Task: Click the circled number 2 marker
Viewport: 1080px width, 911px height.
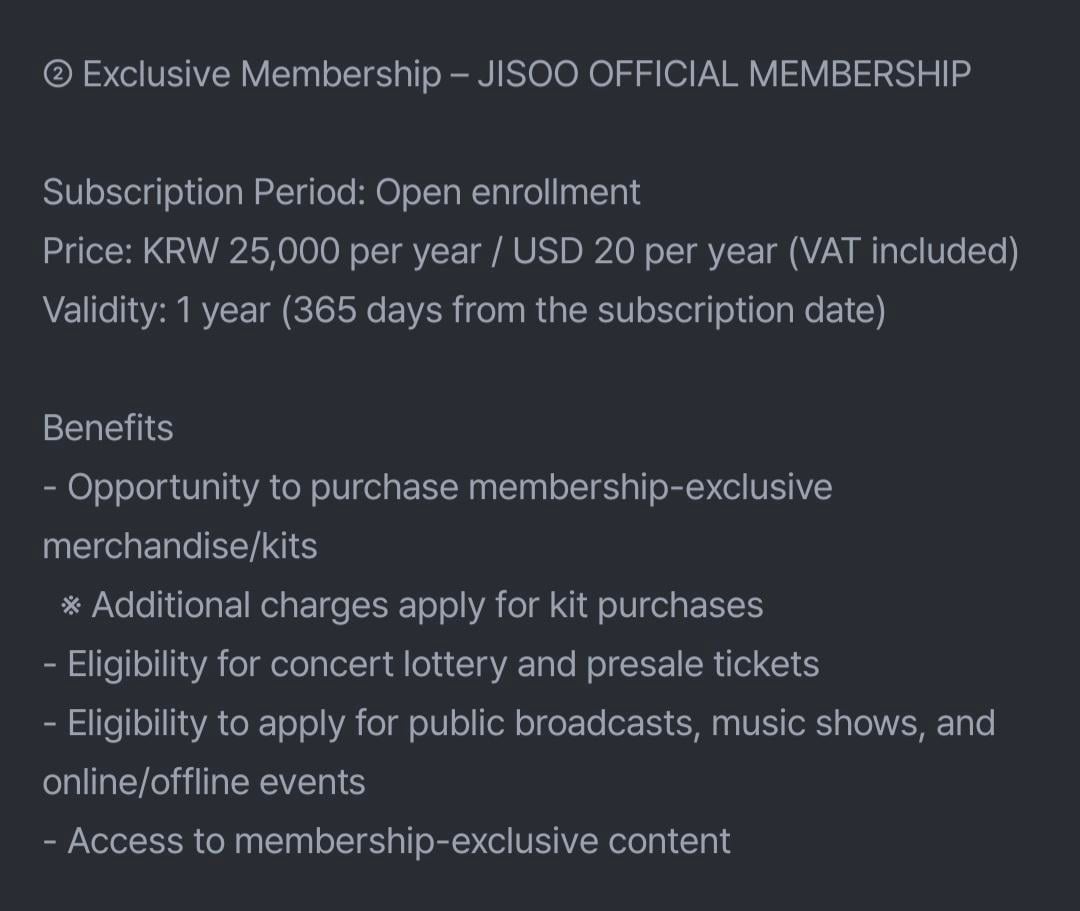Action: (x=56, y=75)
